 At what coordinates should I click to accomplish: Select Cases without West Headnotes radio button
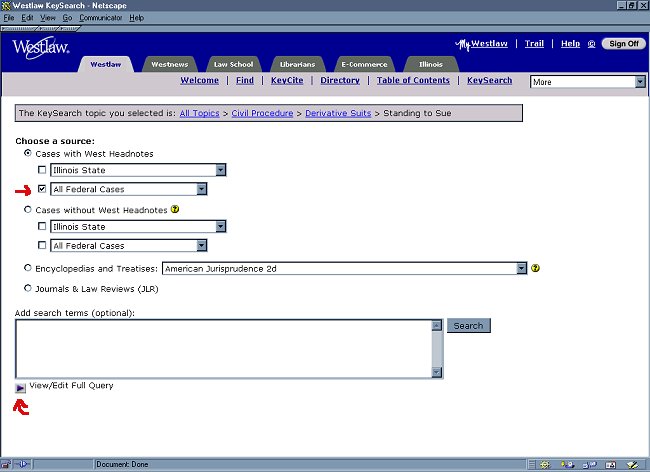point(28,209)
